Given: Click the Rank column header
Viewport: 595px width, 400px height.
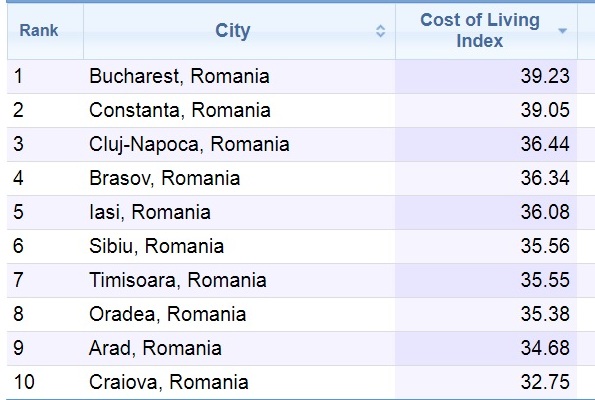Looking at the screenshot, I should [39, 30].
